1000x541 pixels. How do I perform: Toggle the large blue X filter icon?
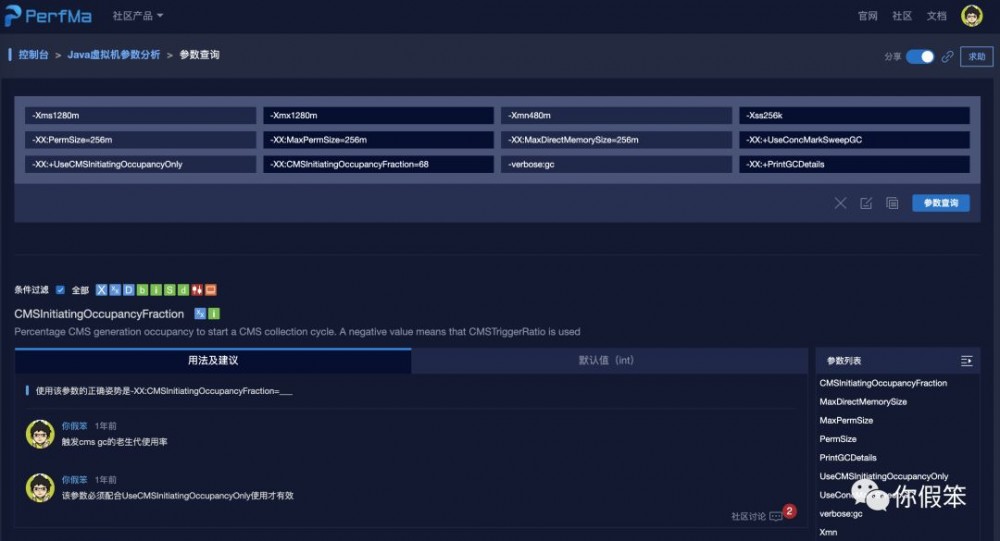point(101,290)
